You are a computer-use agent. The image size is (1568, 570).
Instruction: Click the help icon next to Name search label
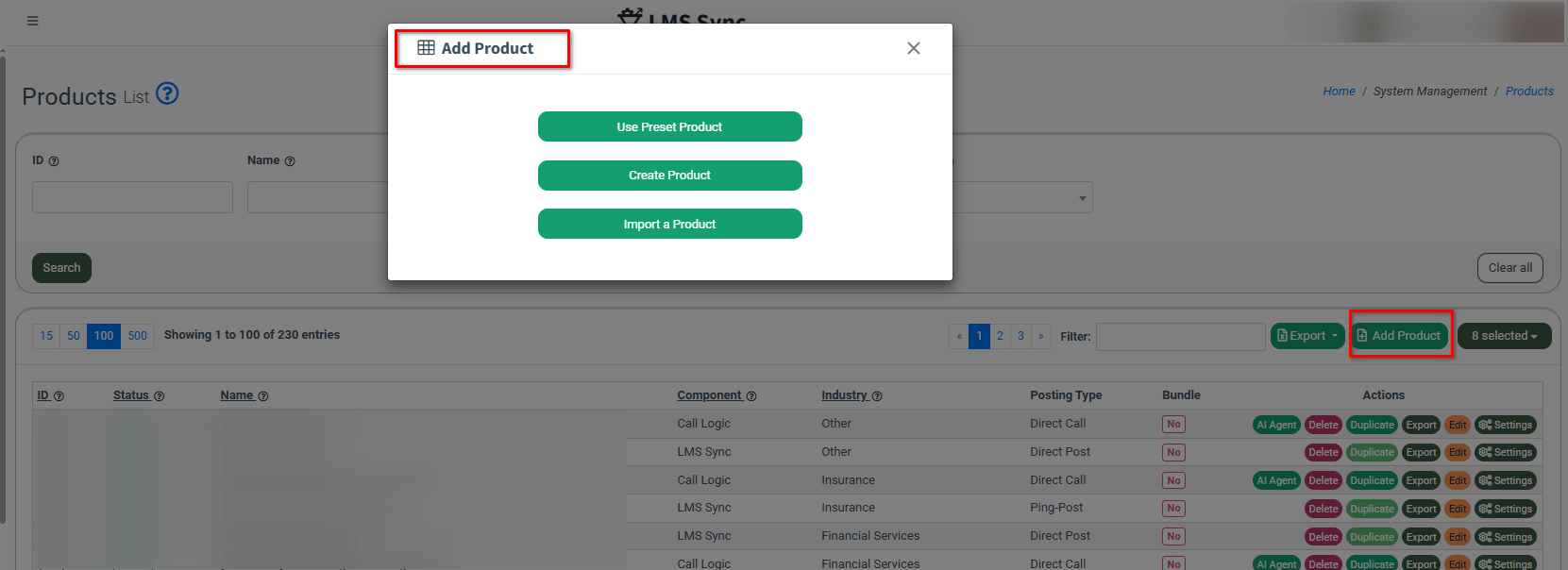click(x=290, y=161)
